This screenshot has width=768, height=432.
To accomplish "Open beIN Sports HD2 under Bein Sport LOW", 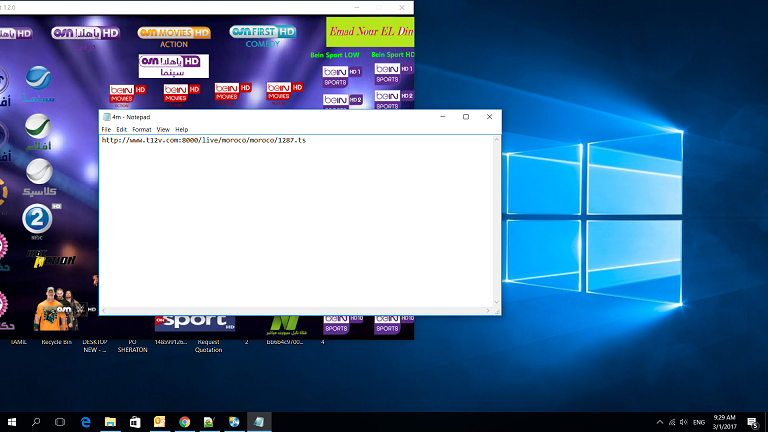I will point(342,101).
